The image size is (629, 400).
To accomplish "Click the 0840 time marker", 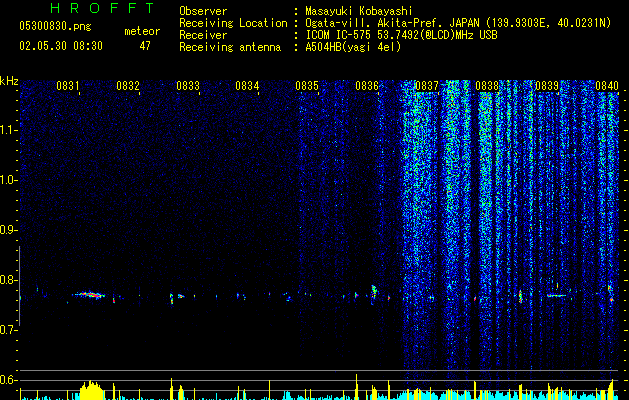I will coord(607,86).
